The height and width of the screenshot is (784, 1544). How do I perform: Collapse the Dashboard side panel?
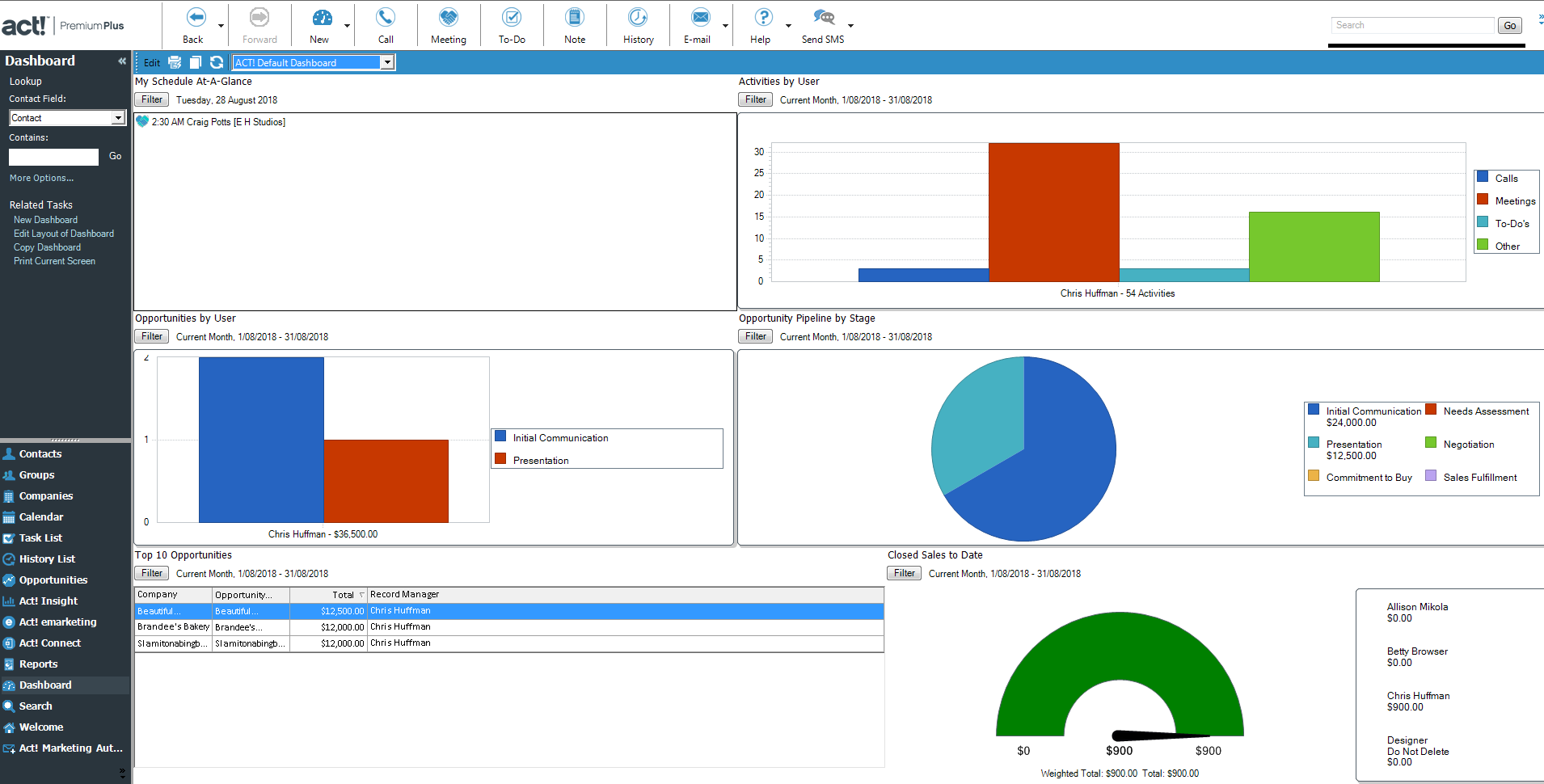122,61
